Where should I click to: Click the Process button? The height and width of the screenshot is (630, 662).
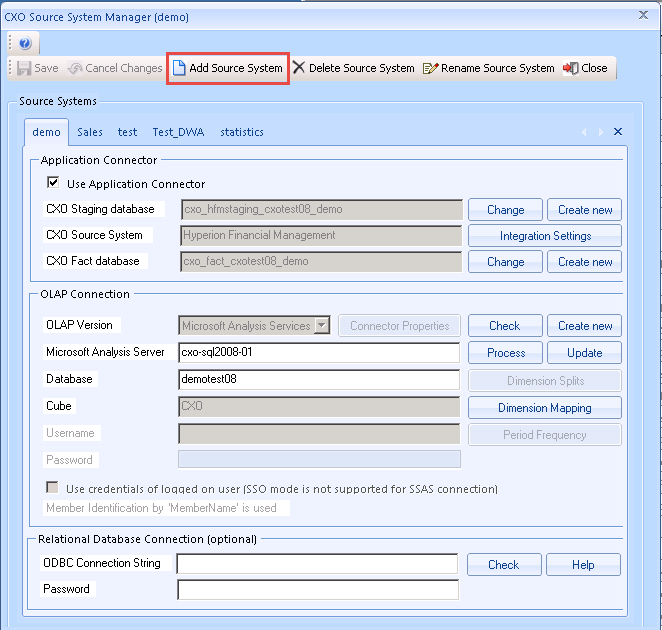[505, 353]
